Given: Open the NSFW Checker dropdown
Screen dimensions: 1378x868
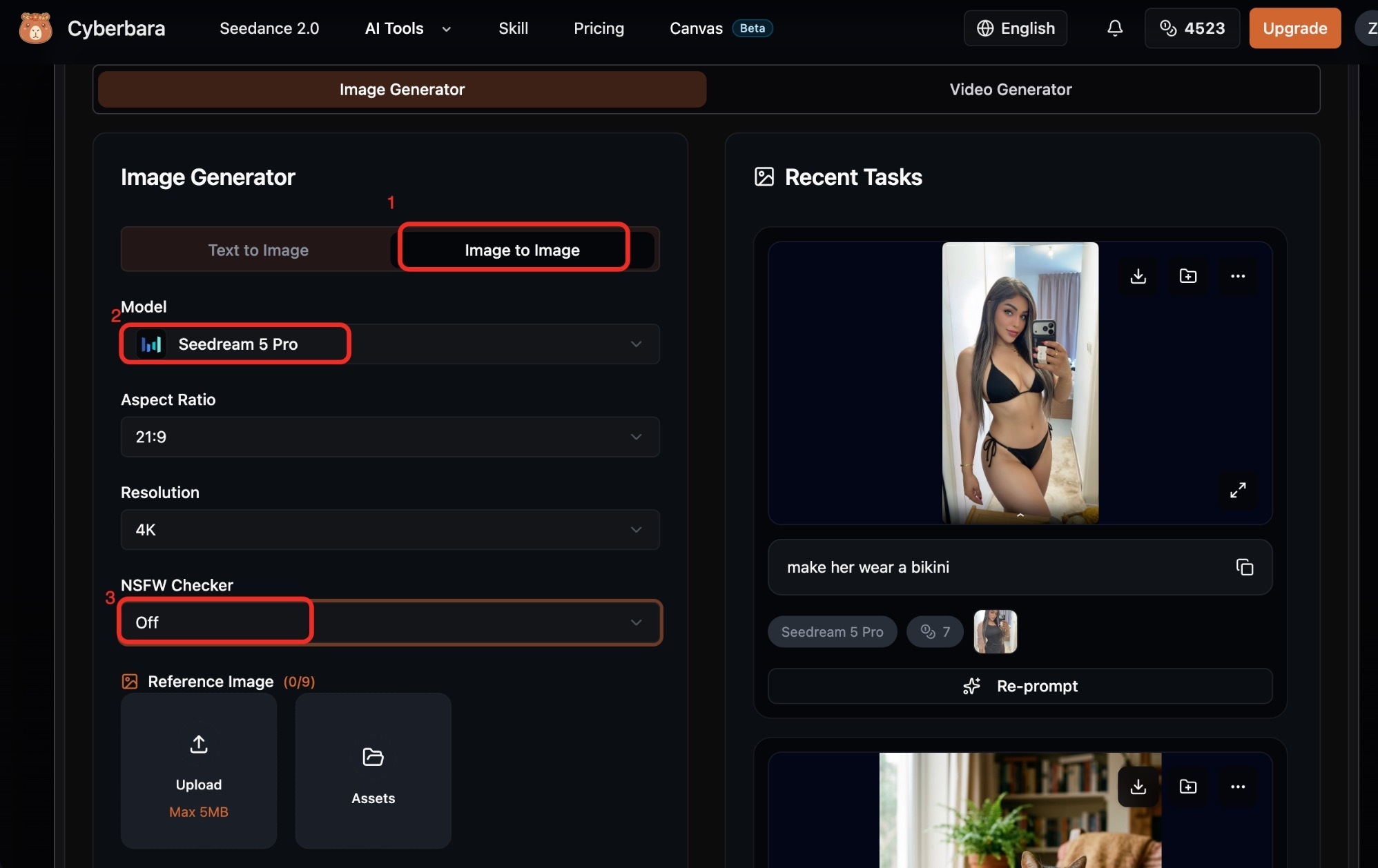Looking at the screenshot, I should coord(390,622).
